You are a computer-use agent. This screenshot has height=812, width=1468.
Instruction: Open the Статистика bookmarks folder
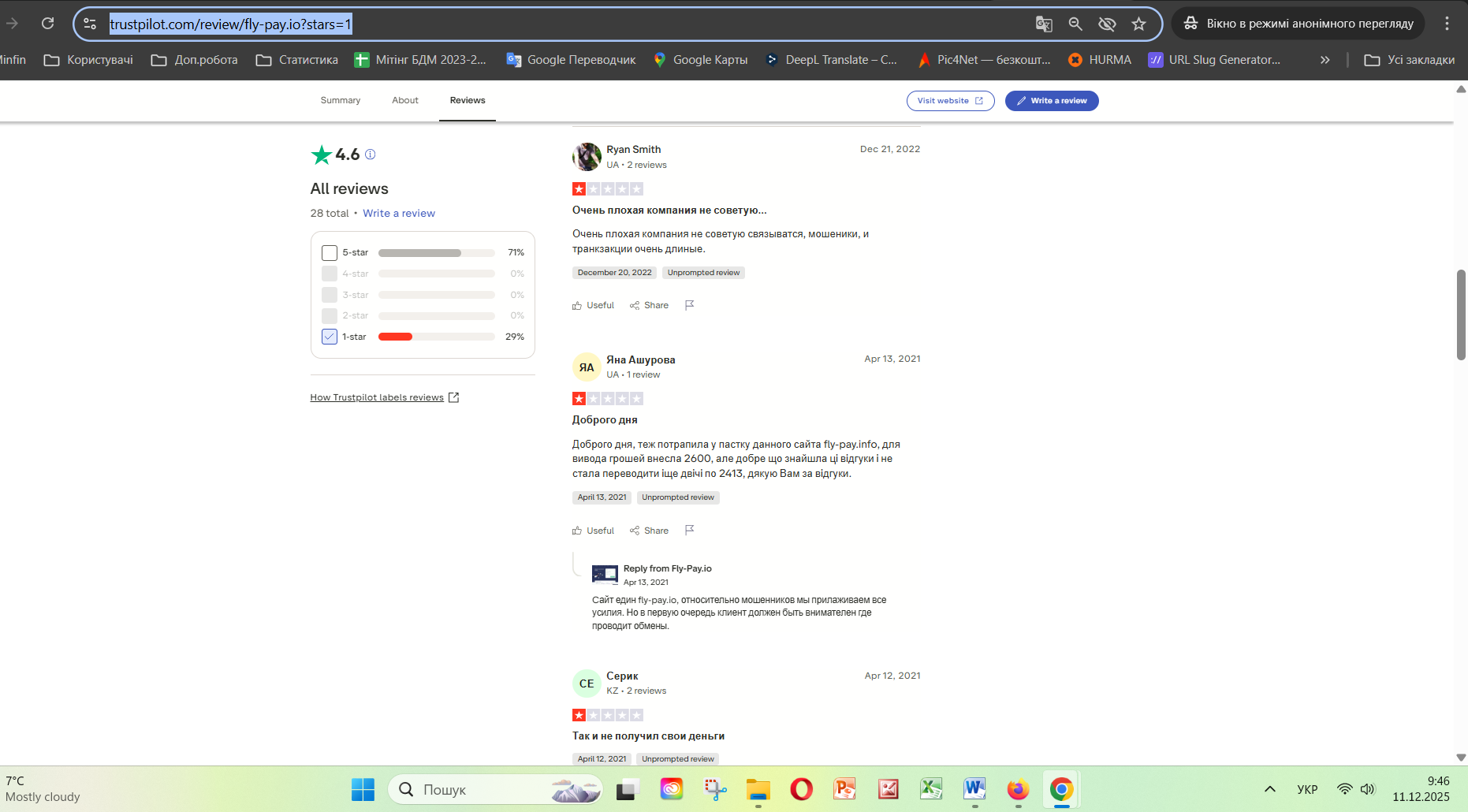(297, 60)
